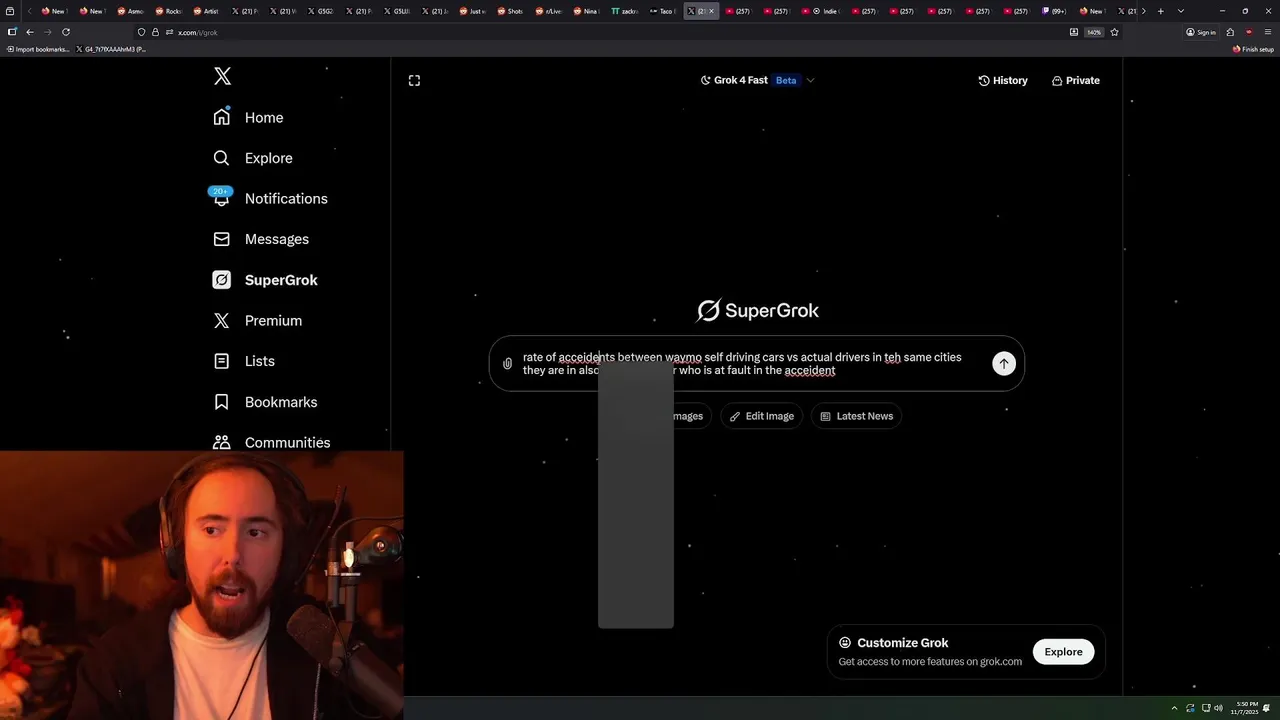Open the sidebar toggle icon near Back

11,32
